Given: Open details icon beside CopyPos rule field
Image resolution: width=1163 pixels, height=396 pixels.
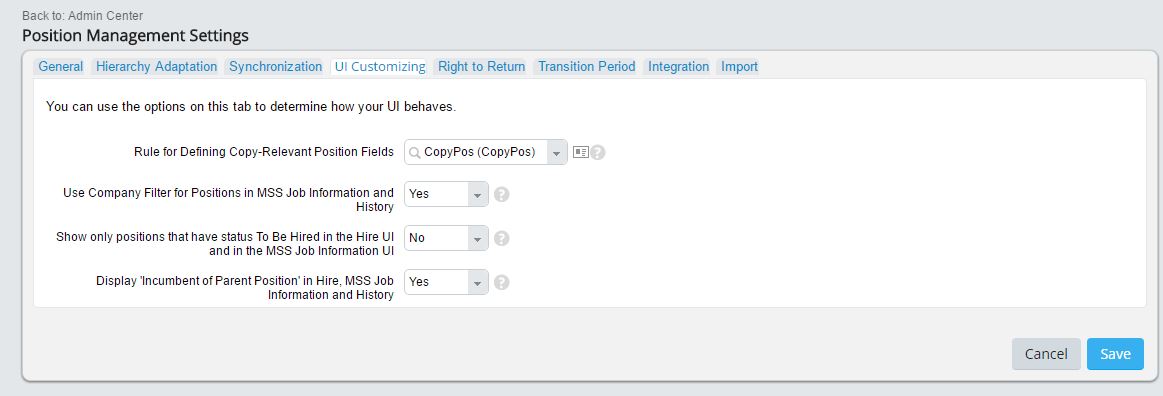Looking at the screenshot, I should click(x=581, y=152).
